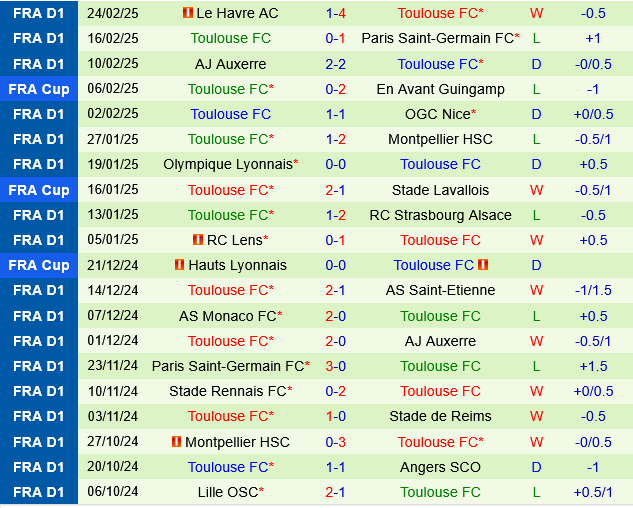Viewport: 633px width, 508px height.
Task: Click the red card icon beside Le Havre AC
Action: (x=187, y=13)
